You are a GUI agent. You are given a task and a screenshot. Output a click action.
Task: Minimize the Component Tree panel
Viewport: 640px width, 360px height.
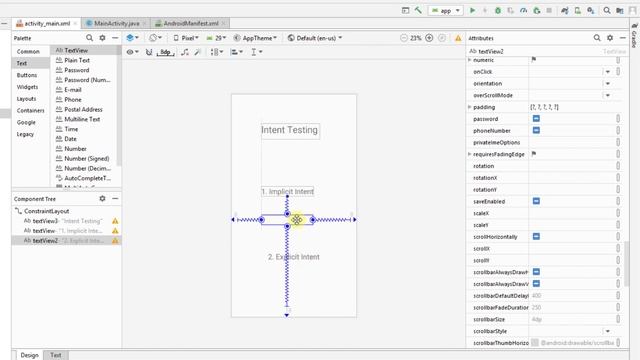click(x=115, y=198)
